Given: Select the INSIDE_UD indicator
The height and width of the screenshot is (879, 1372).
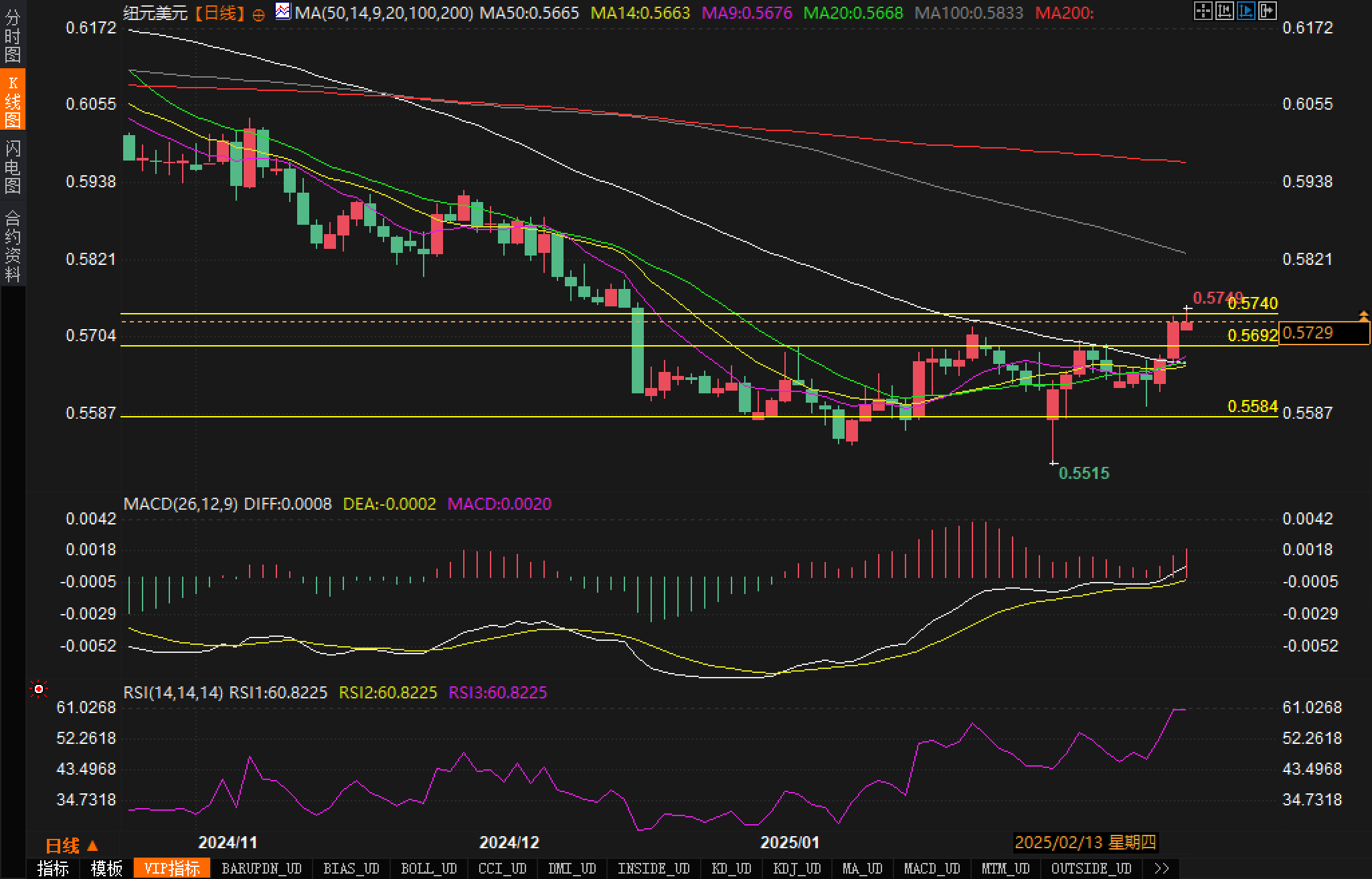Looking at the screenshot, I should click(x=654, y=868).
